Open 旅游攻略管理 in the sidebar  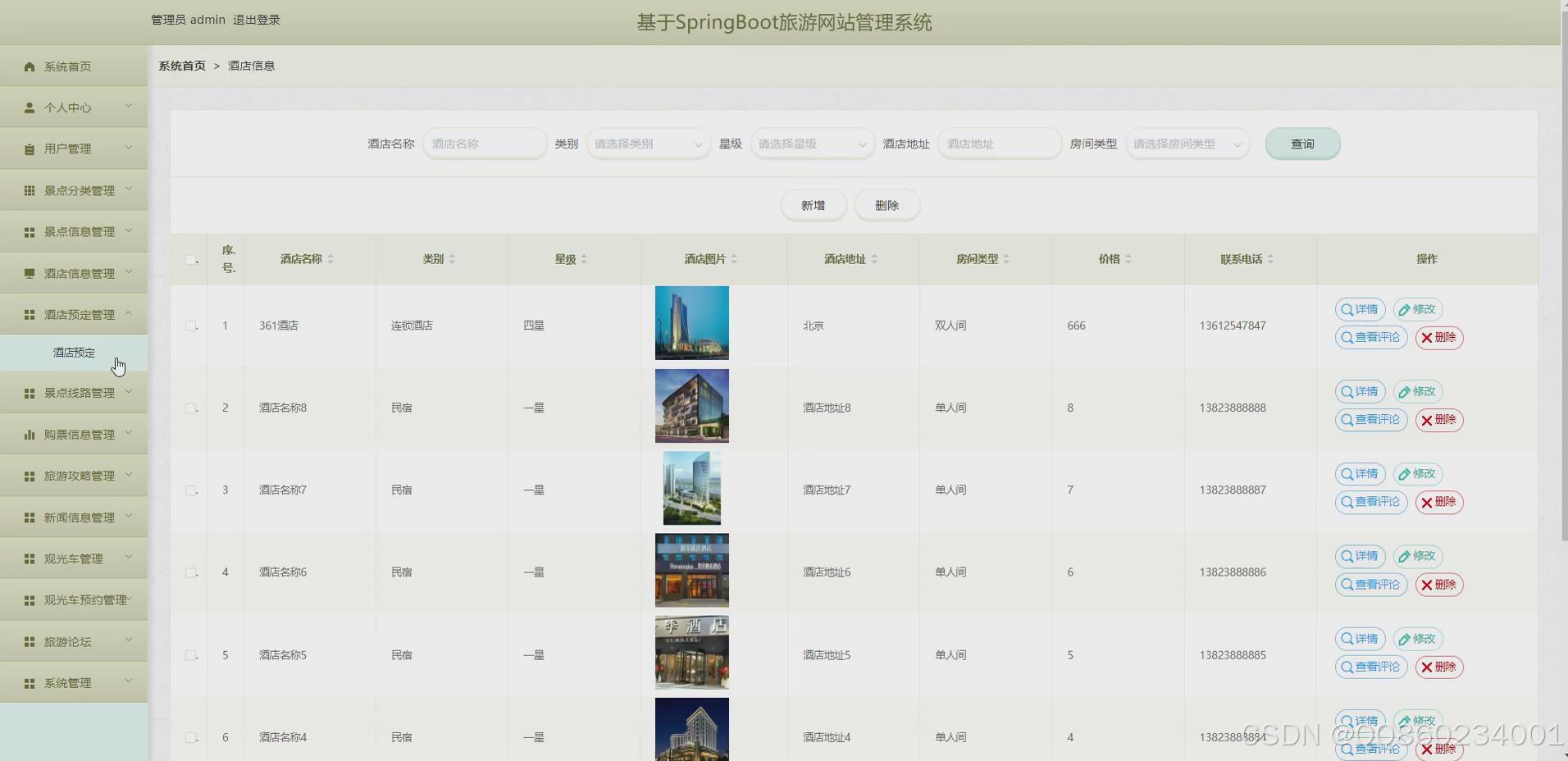click(x=74, y=476)
